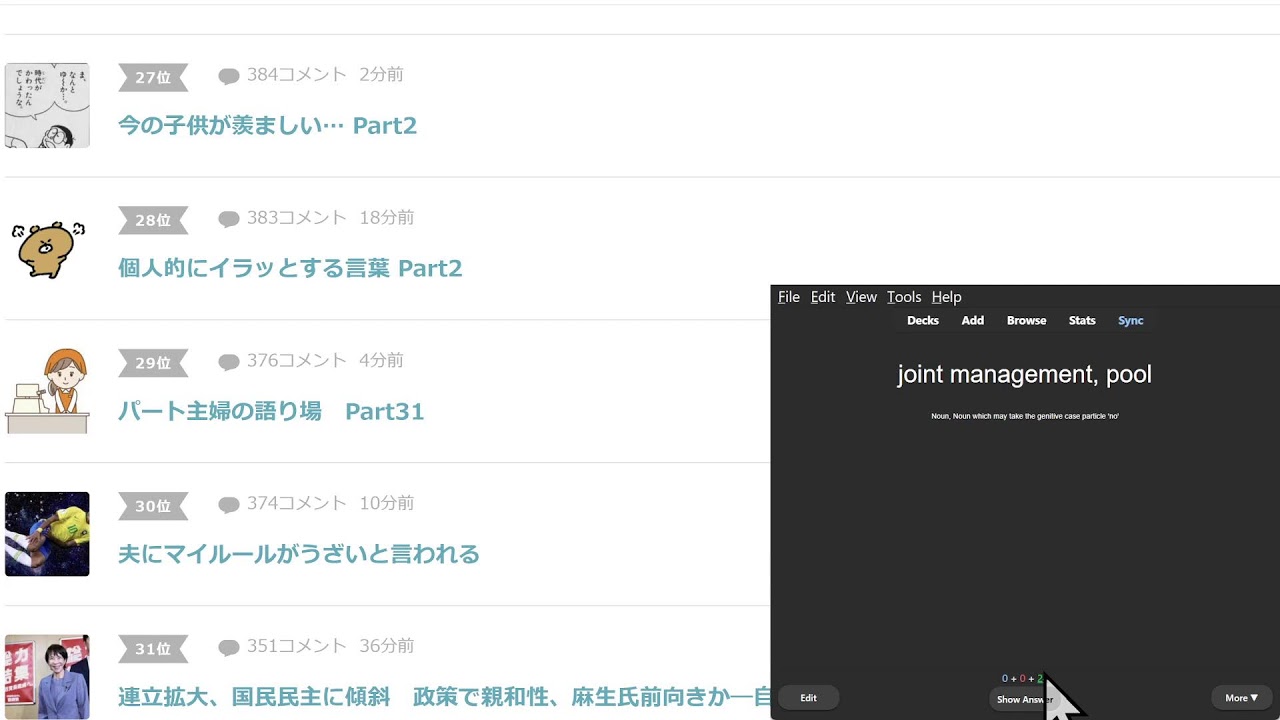
Task: Click the 383コメント count text
Action: [x=297, y=218]
